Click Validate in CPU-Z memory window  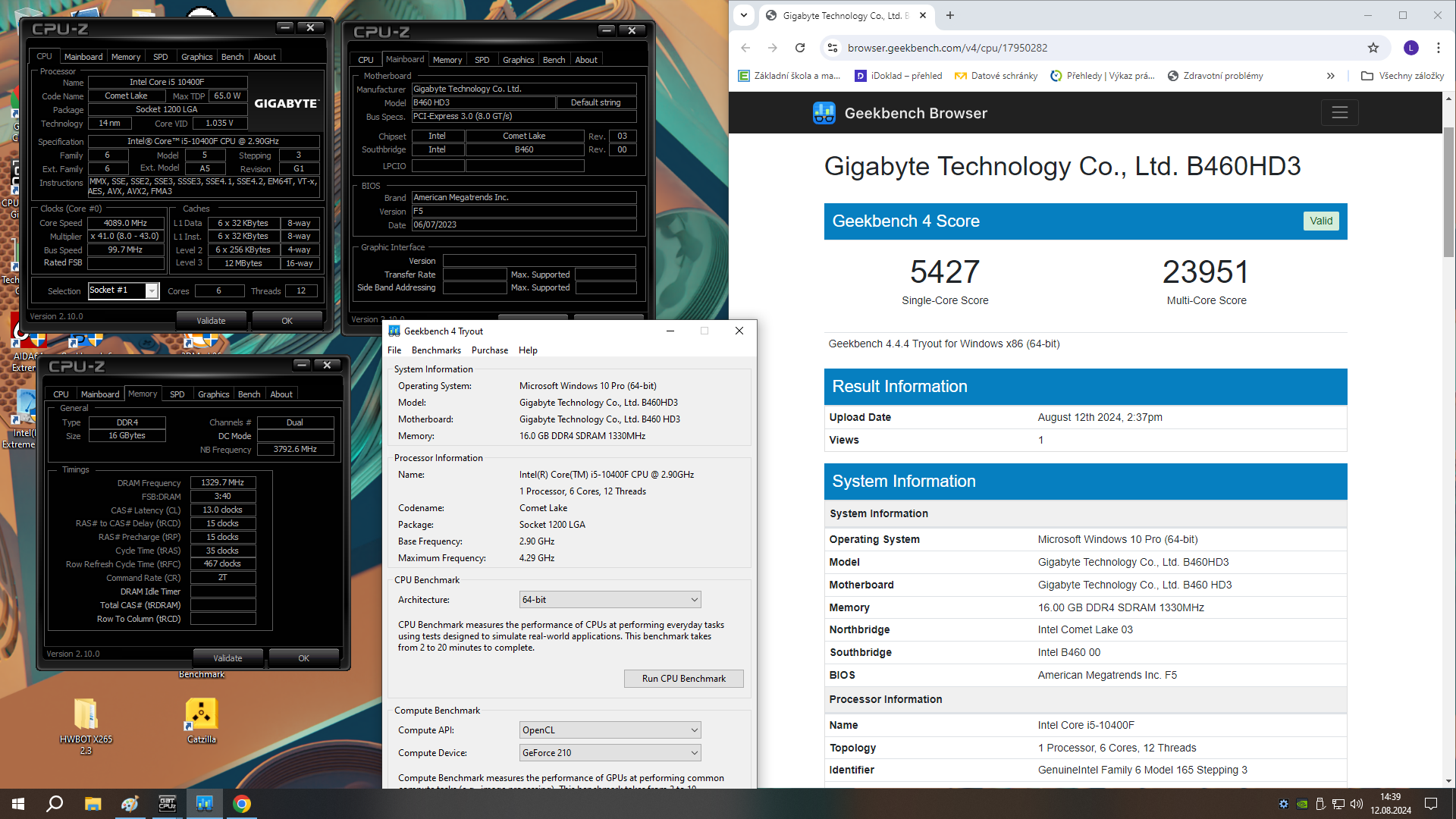pos(227,658)
